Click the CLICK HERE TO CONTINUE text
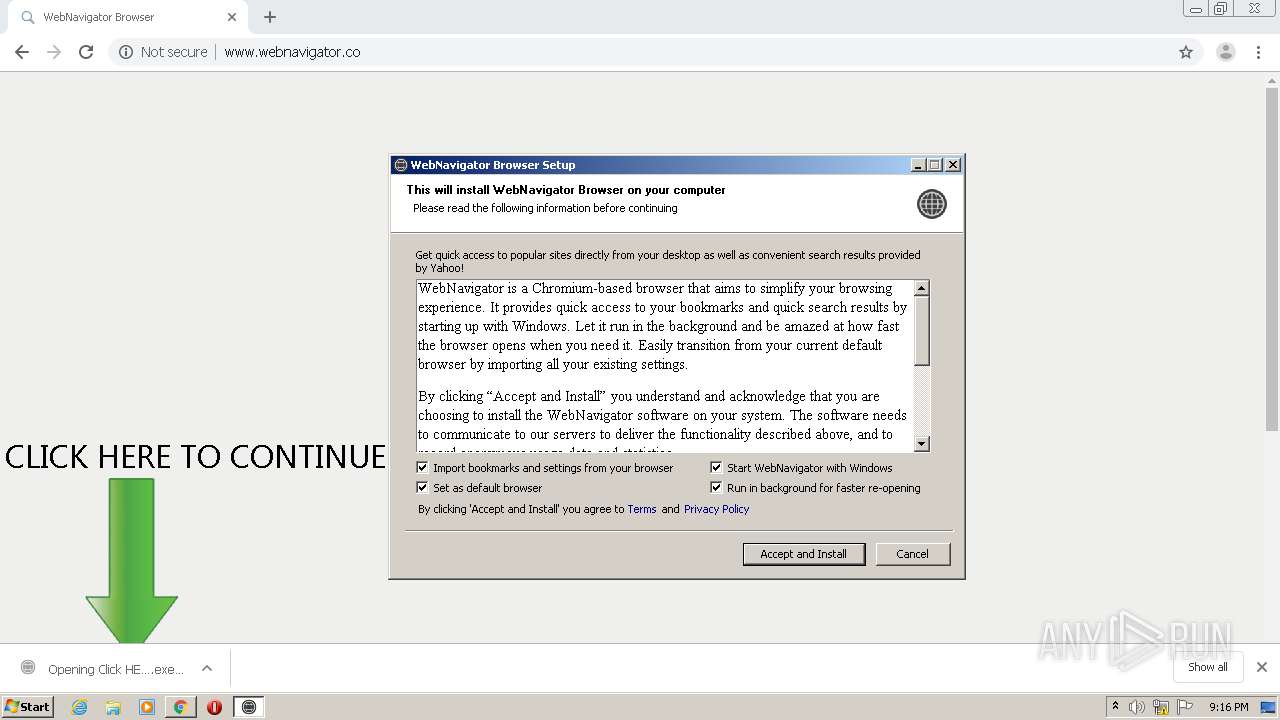This screenshot has width=1280, height=720. pyautogui.click(x=195, y=457)
